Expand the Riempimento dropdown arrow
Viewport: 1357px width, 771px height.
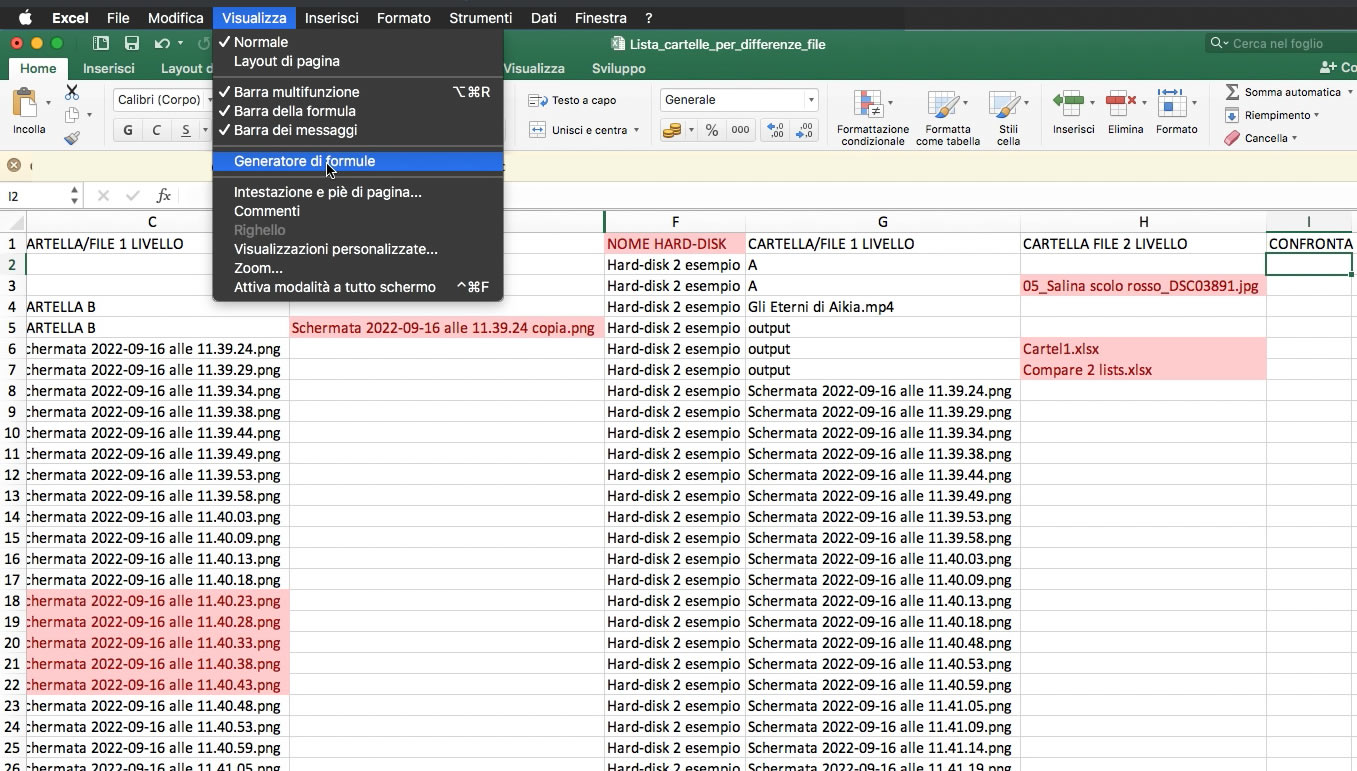coord(1317,115)
